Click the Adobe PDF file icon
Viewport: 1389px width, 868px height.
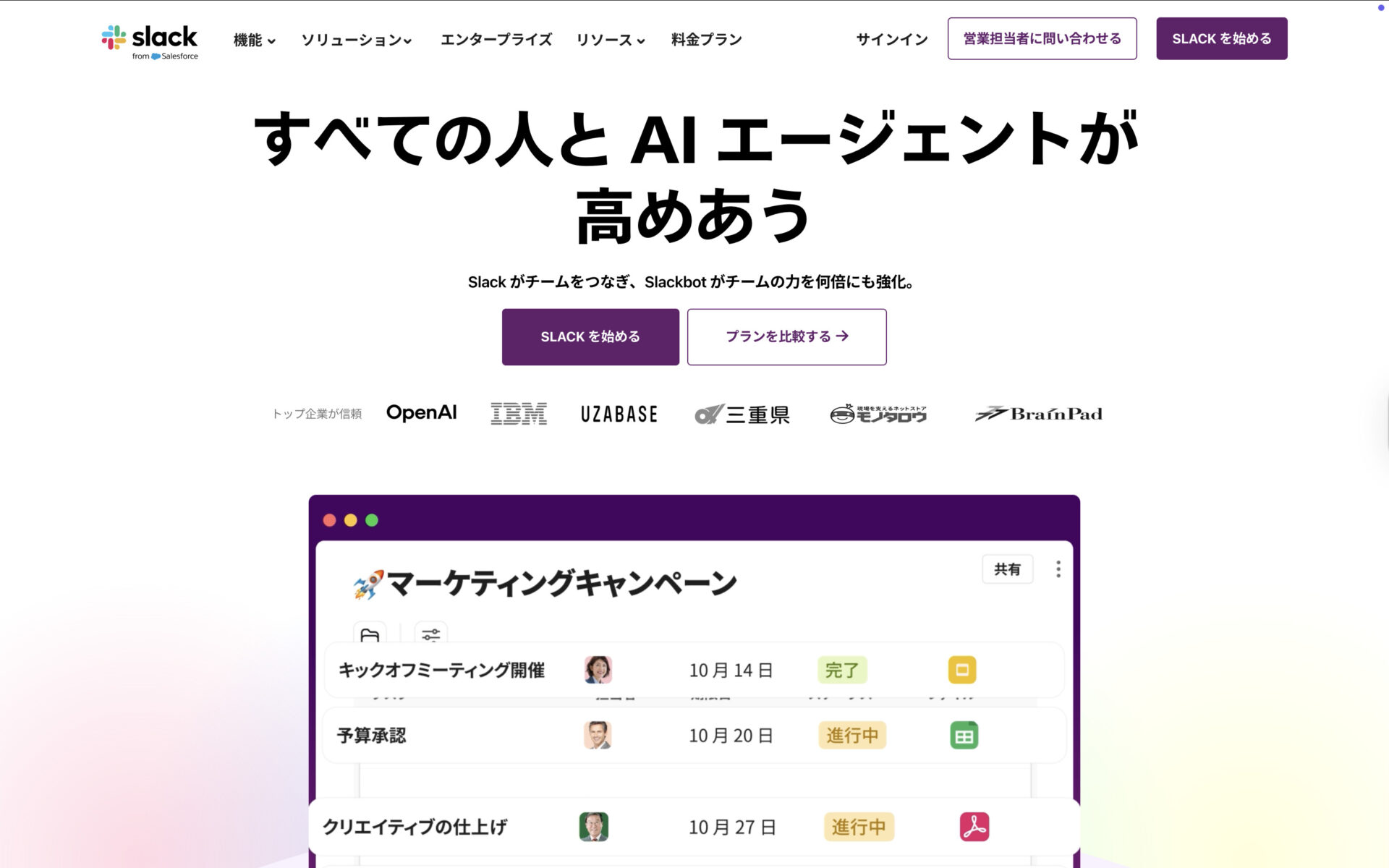974,827
